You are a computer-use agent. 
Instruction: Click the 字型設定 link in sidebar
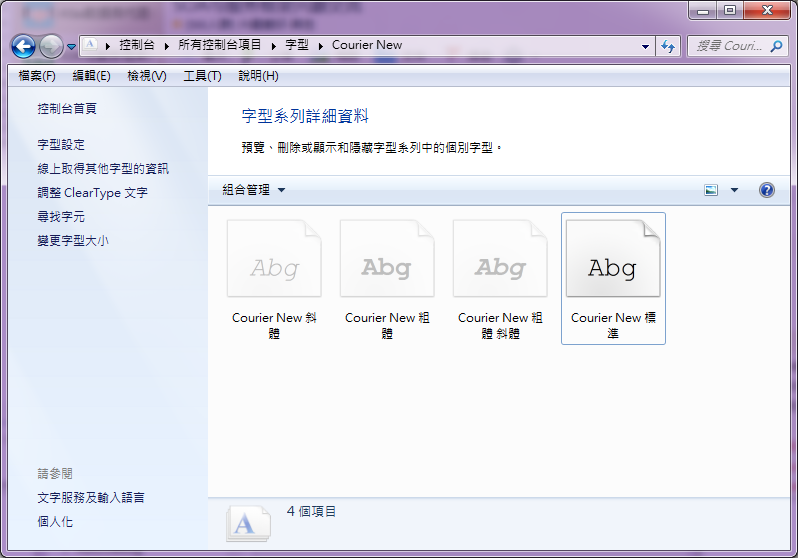tap(61, 145)
